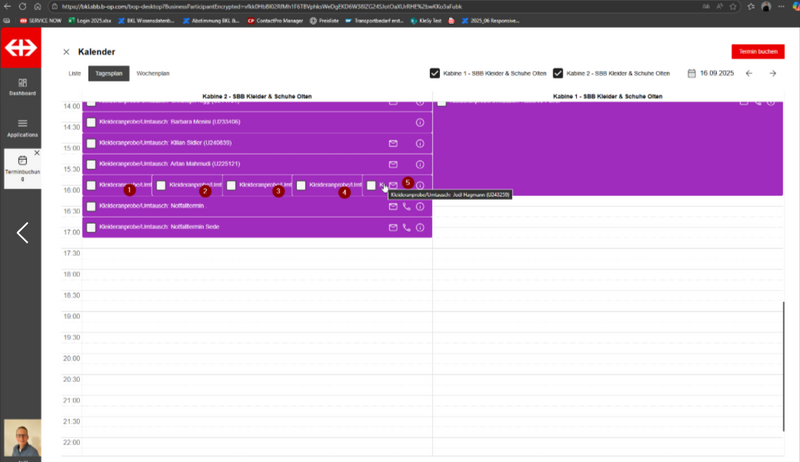Close the Terminbuchung sidebar tab

pyautogui.click(x=37, y=153)
